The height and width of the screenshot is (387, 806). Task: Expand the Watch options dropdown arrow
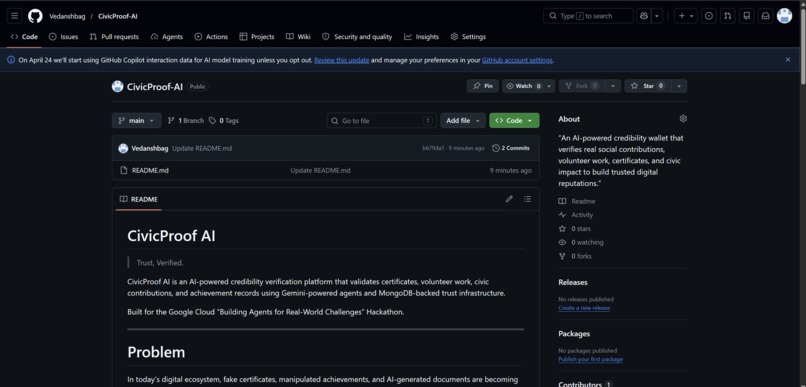[x=549, y=86]
